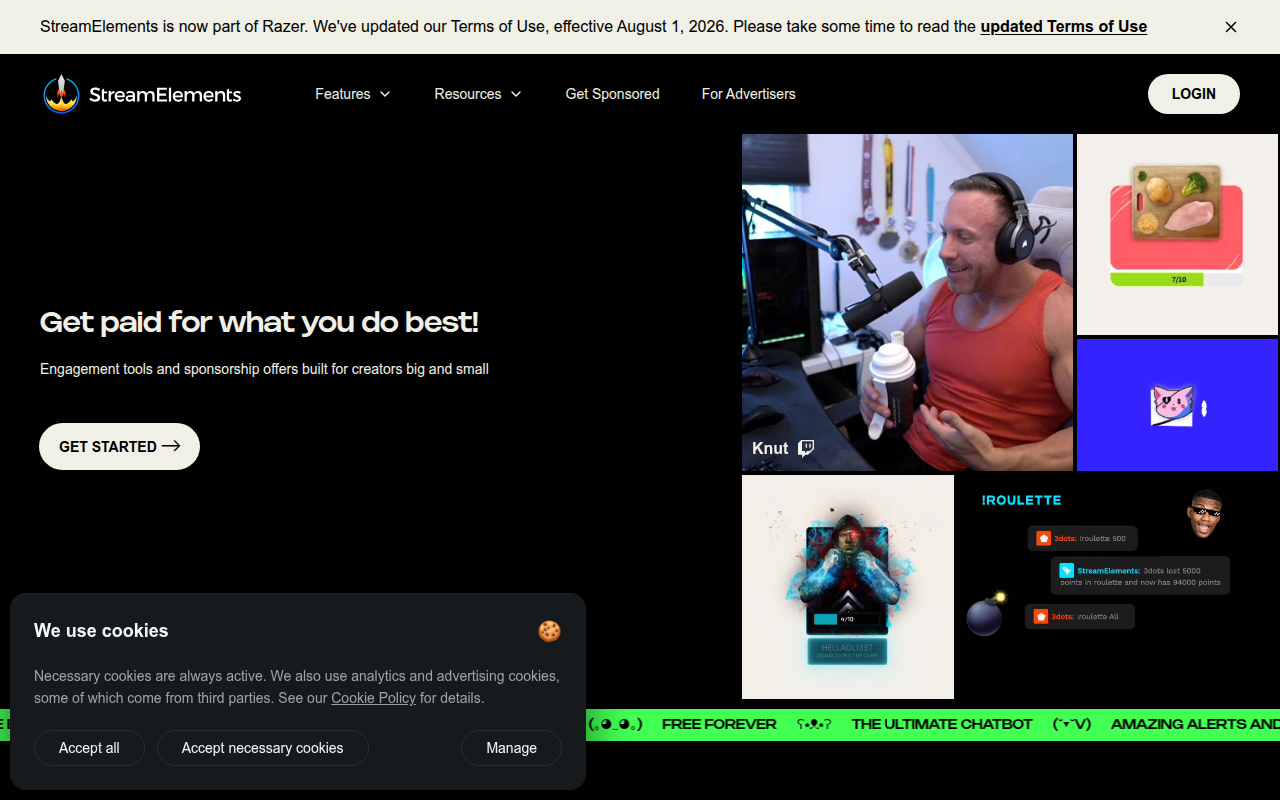Viewport: 1280px width, 800px height.
Task: Click the bomb icon in roulette panel
Action: pyautogui.click(x=985, y=615)
